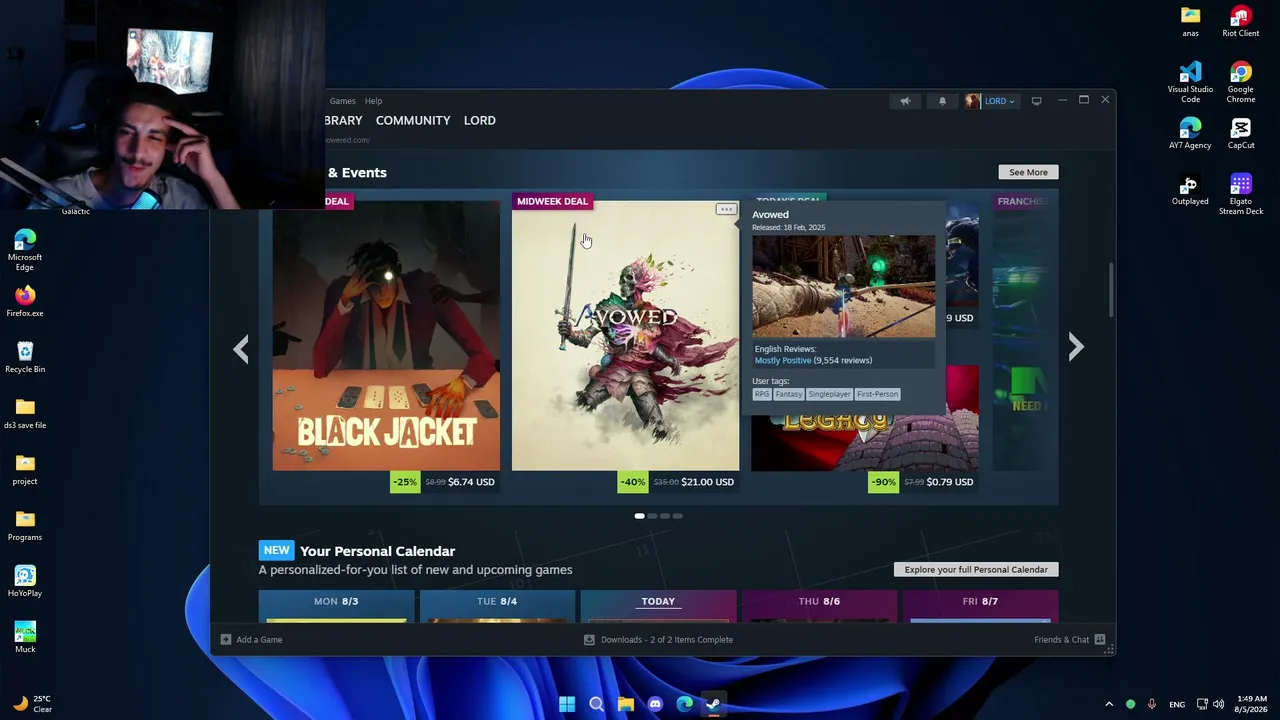Screen dimensions: 1280x720
Task: Open Windows taskbar Search
Action: point(596,704)
